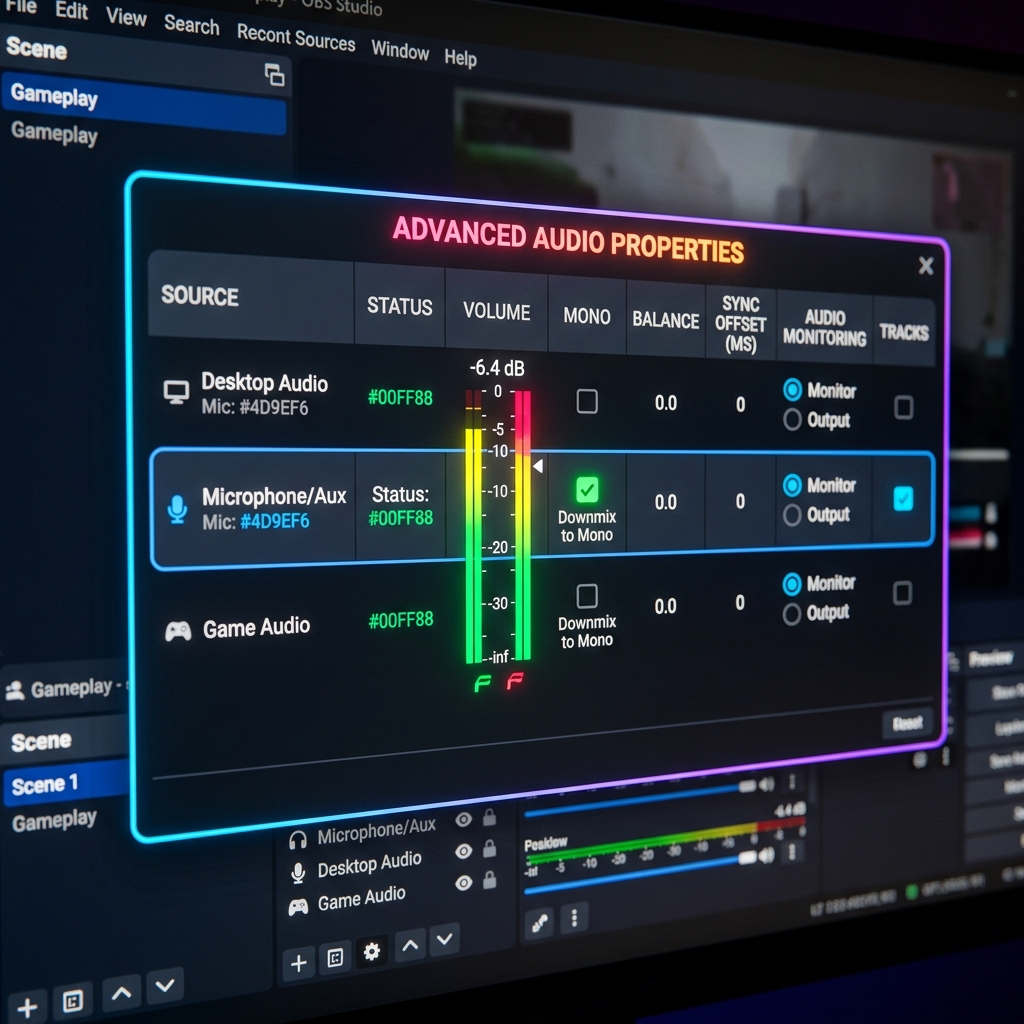Toggle visibility eye for Game Audio source
The image size is (1024, 1024).
(x=464, y=883)
